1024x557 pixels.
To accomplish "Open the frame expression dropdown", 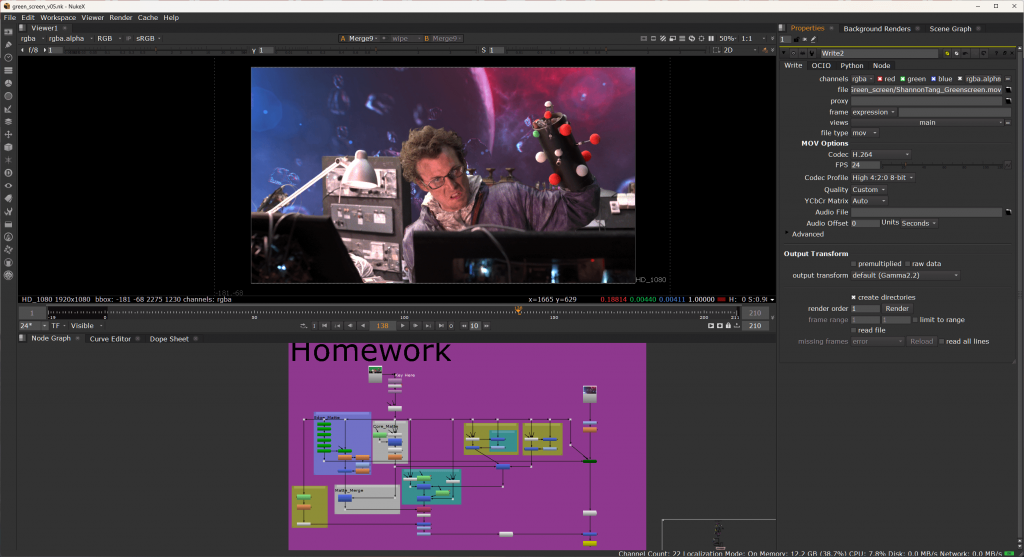I will 873,112.
